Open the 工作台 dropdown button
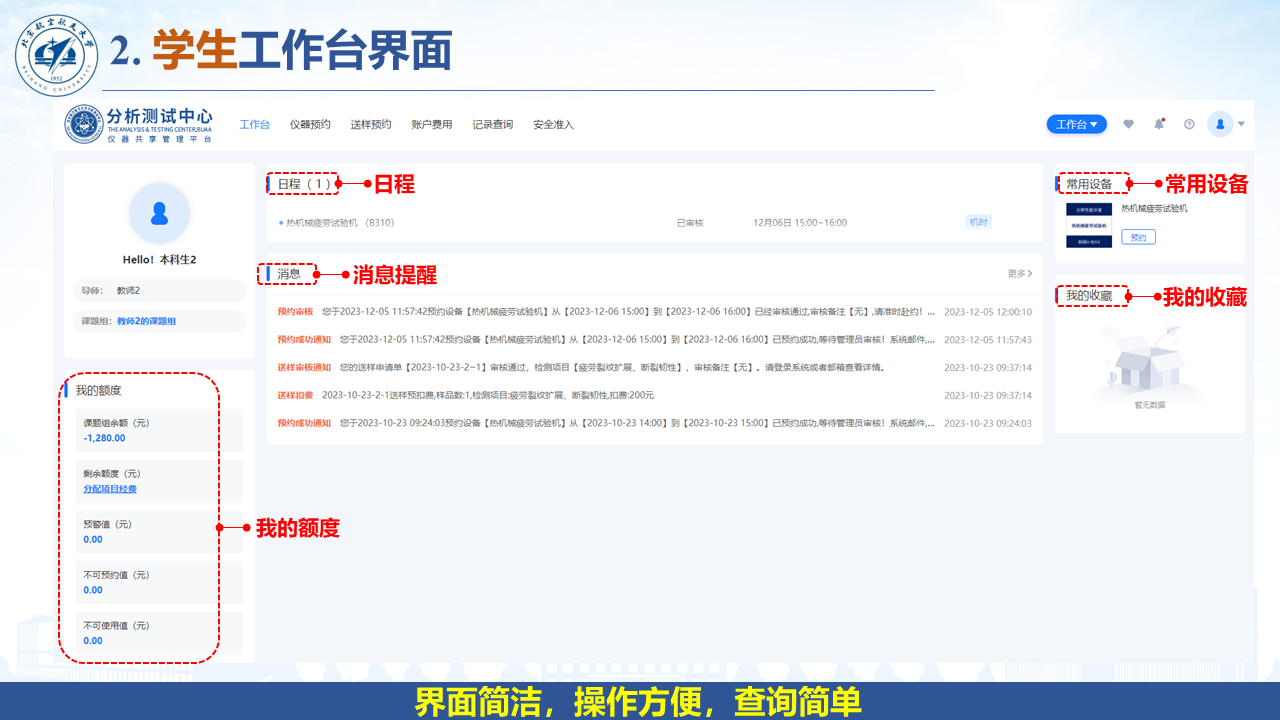This screenshot has height=720, width=1280. pyautogui.click(x=1076, y=124)
